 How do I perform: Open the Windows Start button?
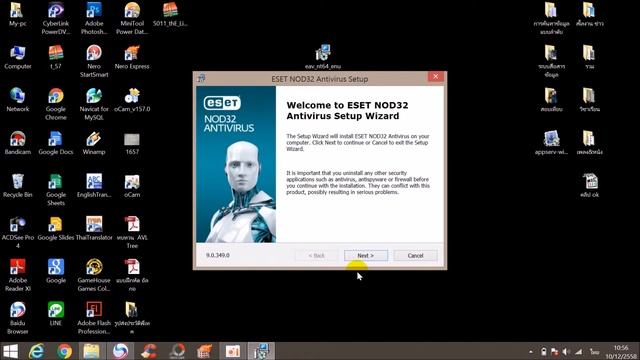pyautogui.click(x=10, y=351)
